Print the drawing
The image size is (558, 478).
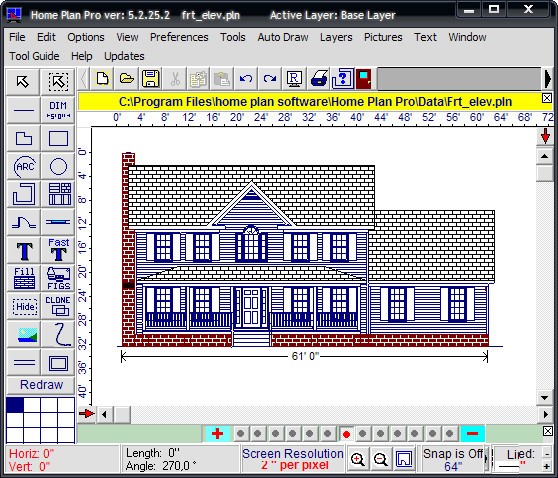[x=319, y=79]
